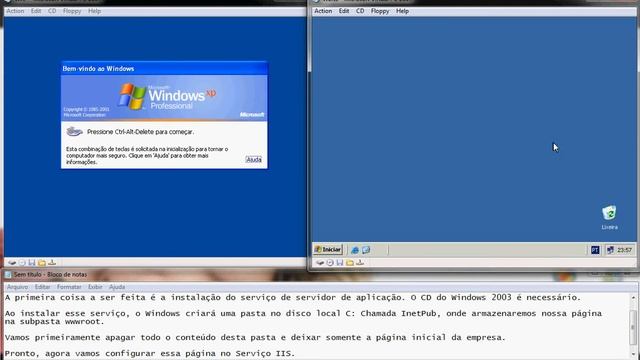
Task: Open Floppy menu in left Virtual PC window
Action: (72, 11)
